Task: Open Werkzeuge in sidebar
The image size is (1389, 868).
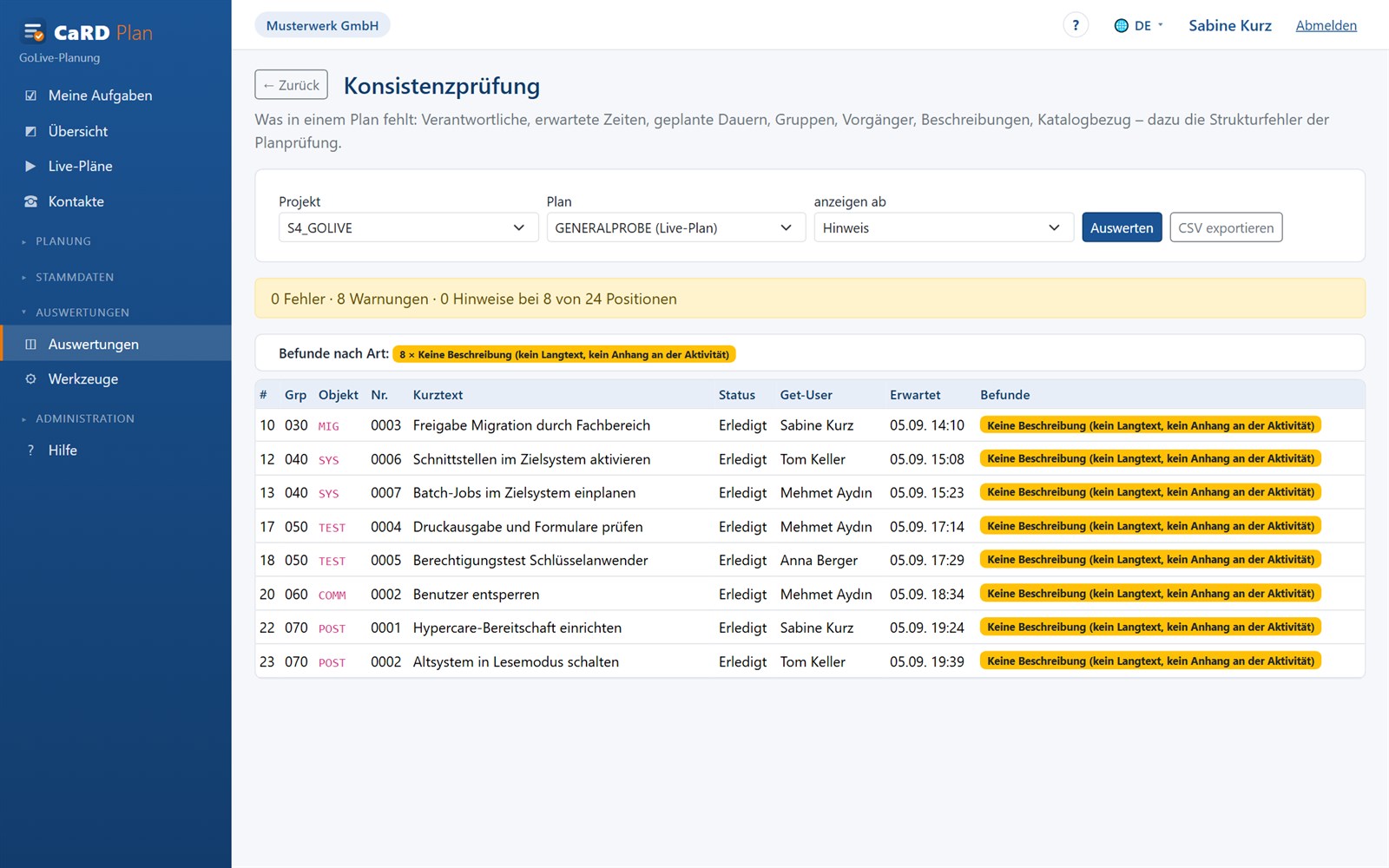Action: tap(116, 379)
